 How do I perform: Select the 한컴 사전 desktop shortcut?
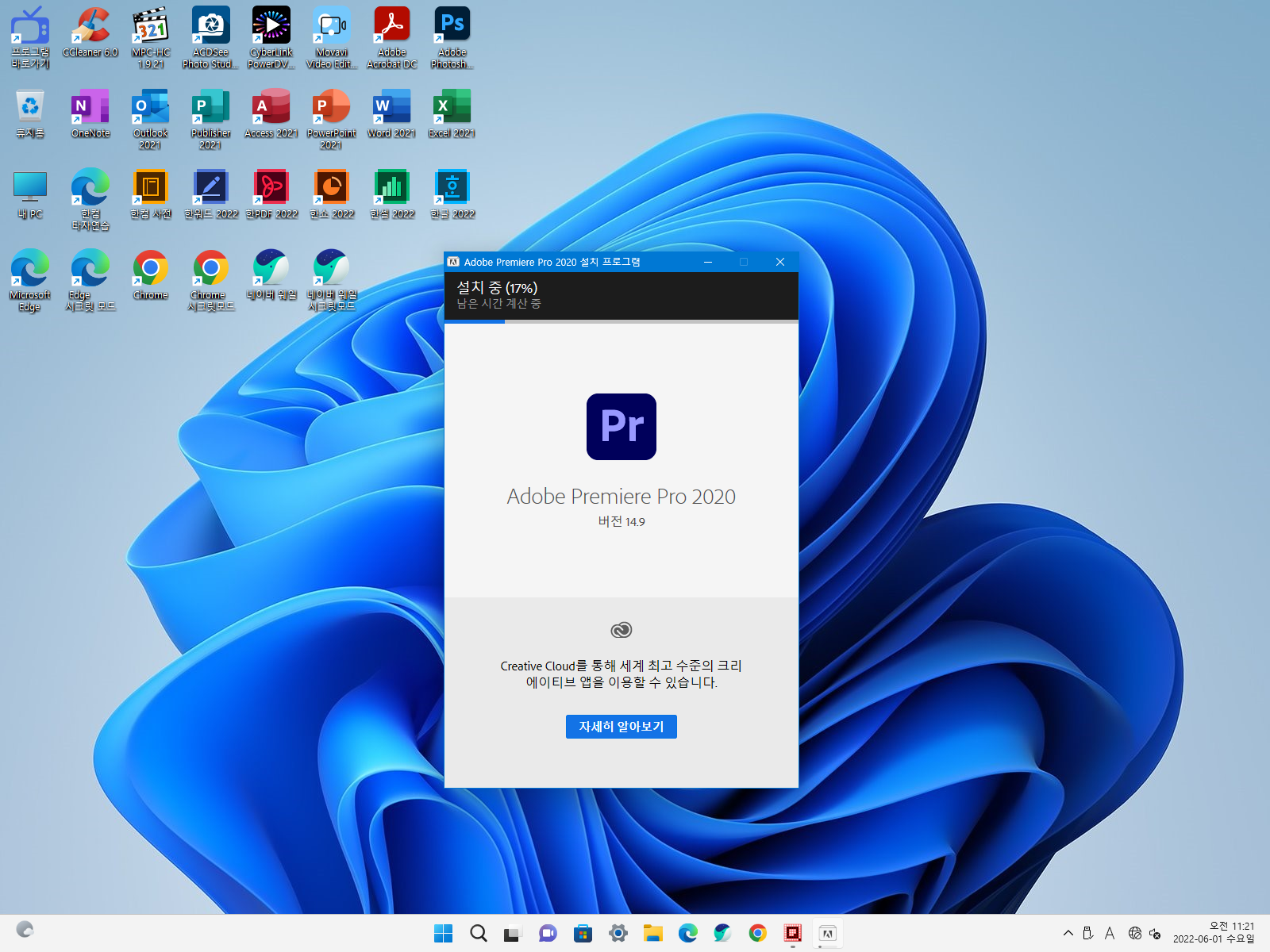[151, 194]
